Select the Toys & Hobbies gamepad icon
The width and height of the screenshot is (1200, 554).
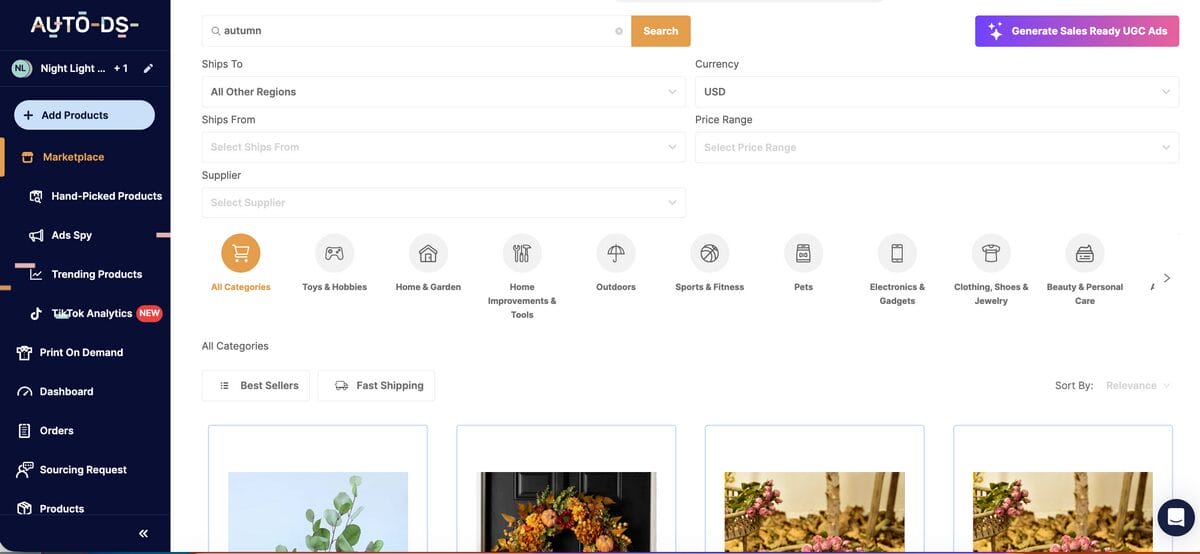point(334,253)
